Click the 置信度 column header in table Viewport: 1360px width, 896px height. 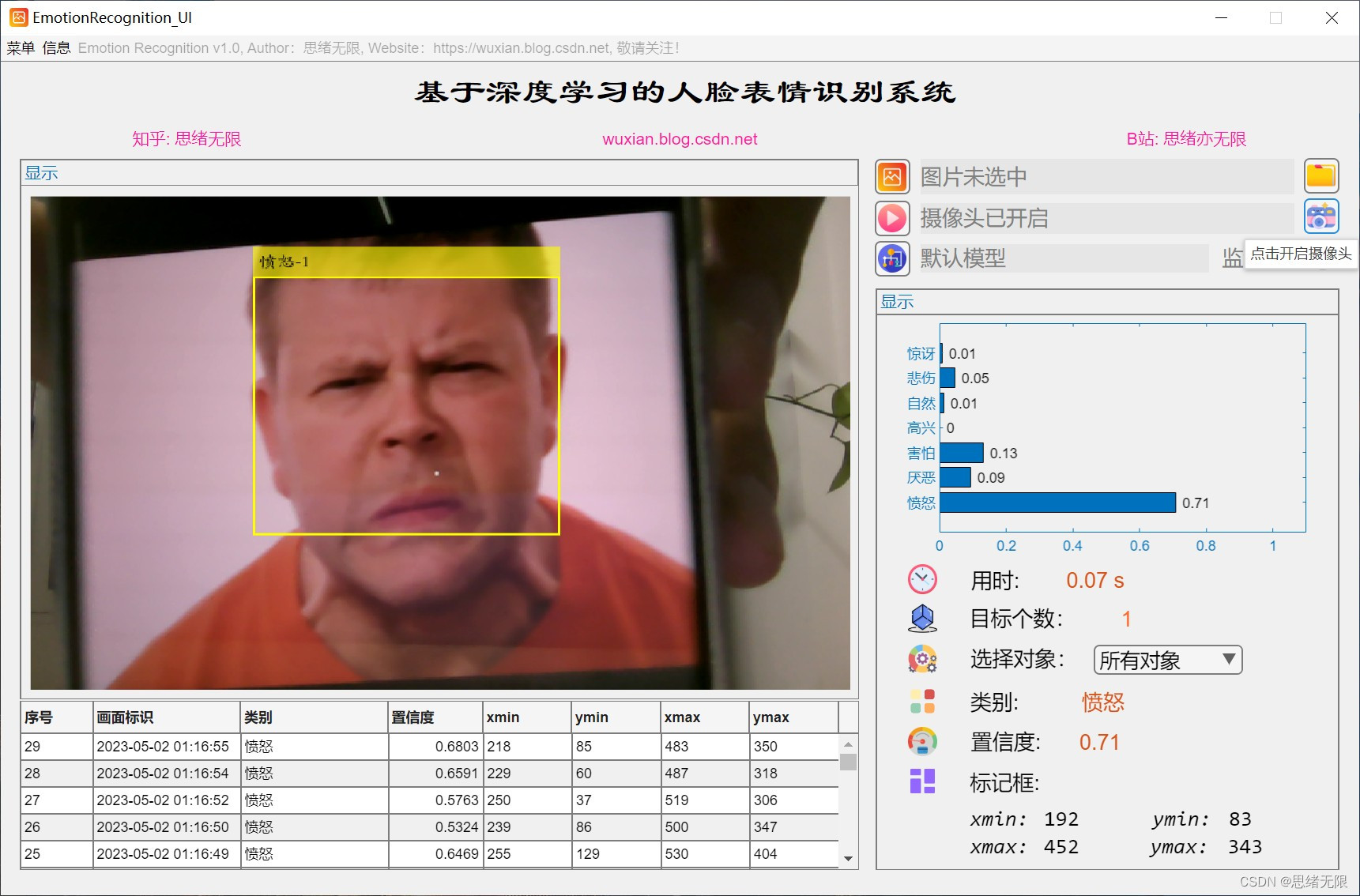[435, 717]
